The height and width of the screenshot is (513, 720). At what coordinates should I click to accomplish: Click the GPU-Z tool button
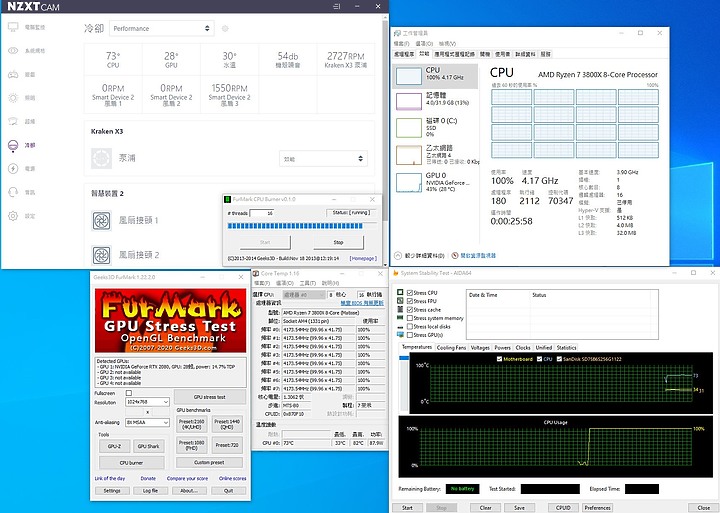coord(114,446)
